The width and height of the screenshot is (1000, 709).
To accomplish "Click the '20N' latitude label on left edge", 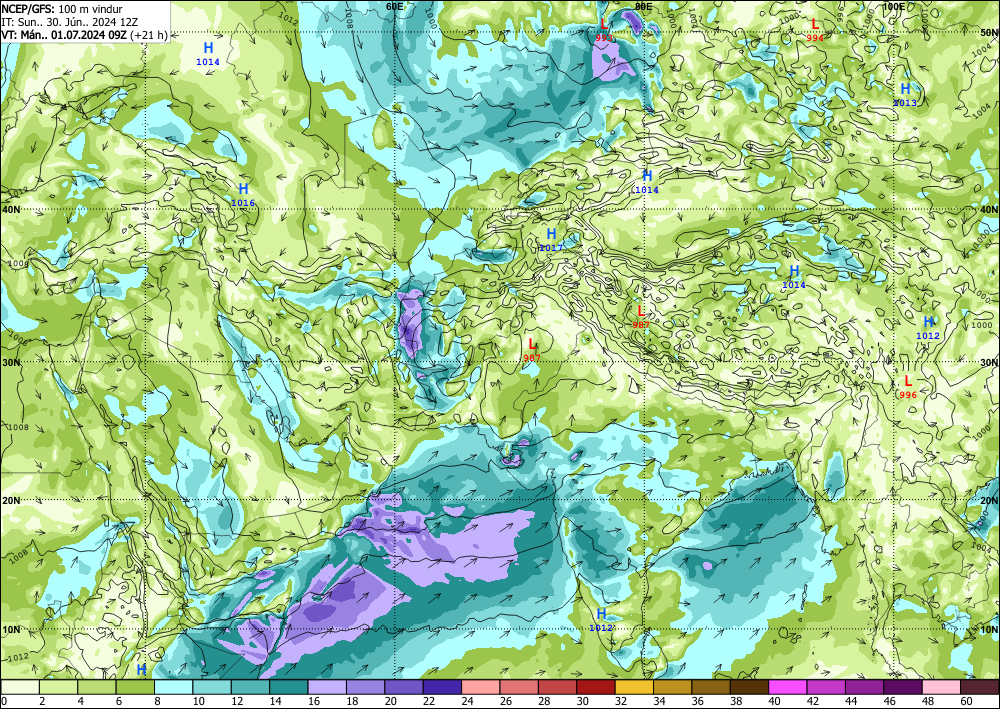I will 11,501.
